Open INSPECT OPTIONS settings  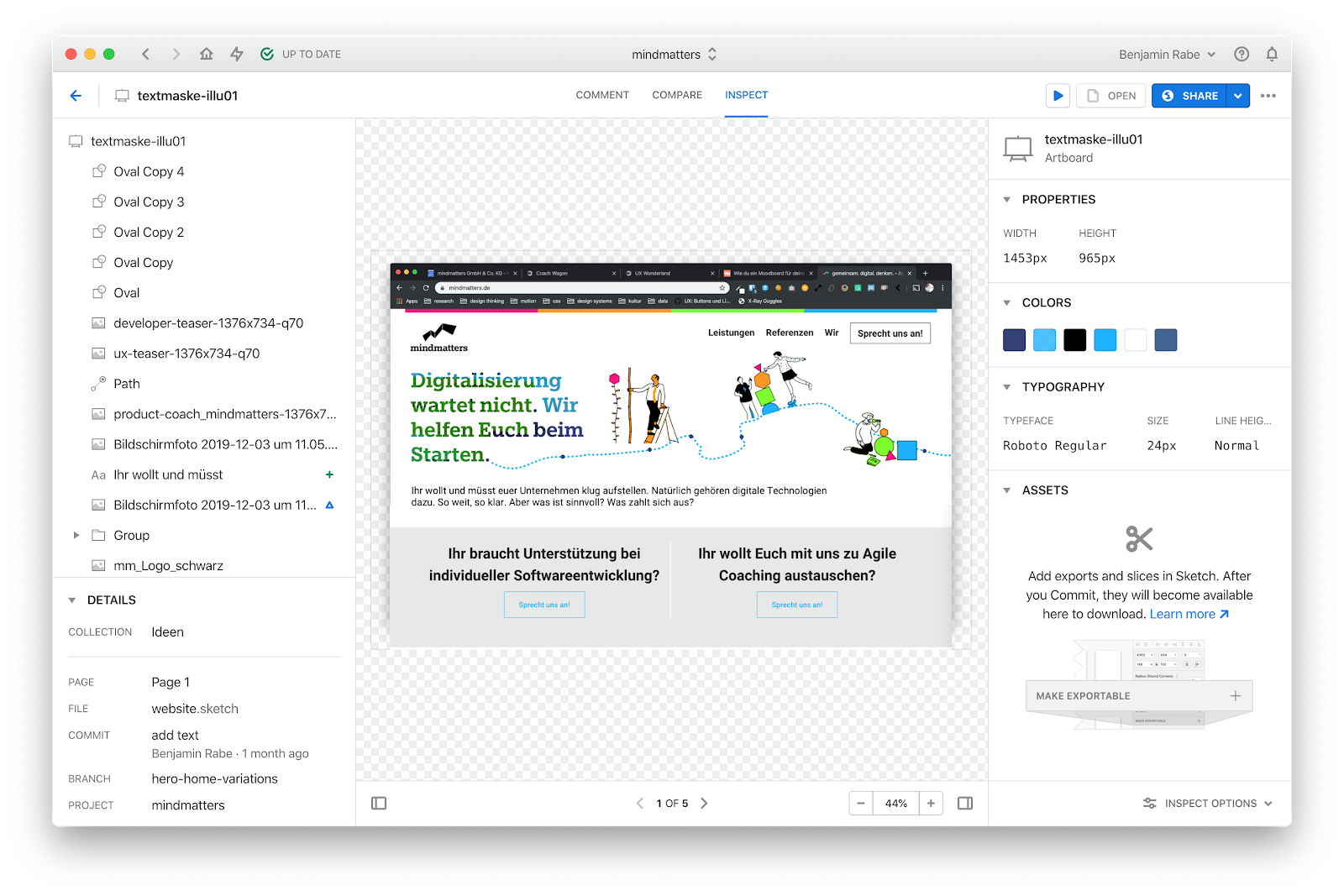click(1208, 804)
